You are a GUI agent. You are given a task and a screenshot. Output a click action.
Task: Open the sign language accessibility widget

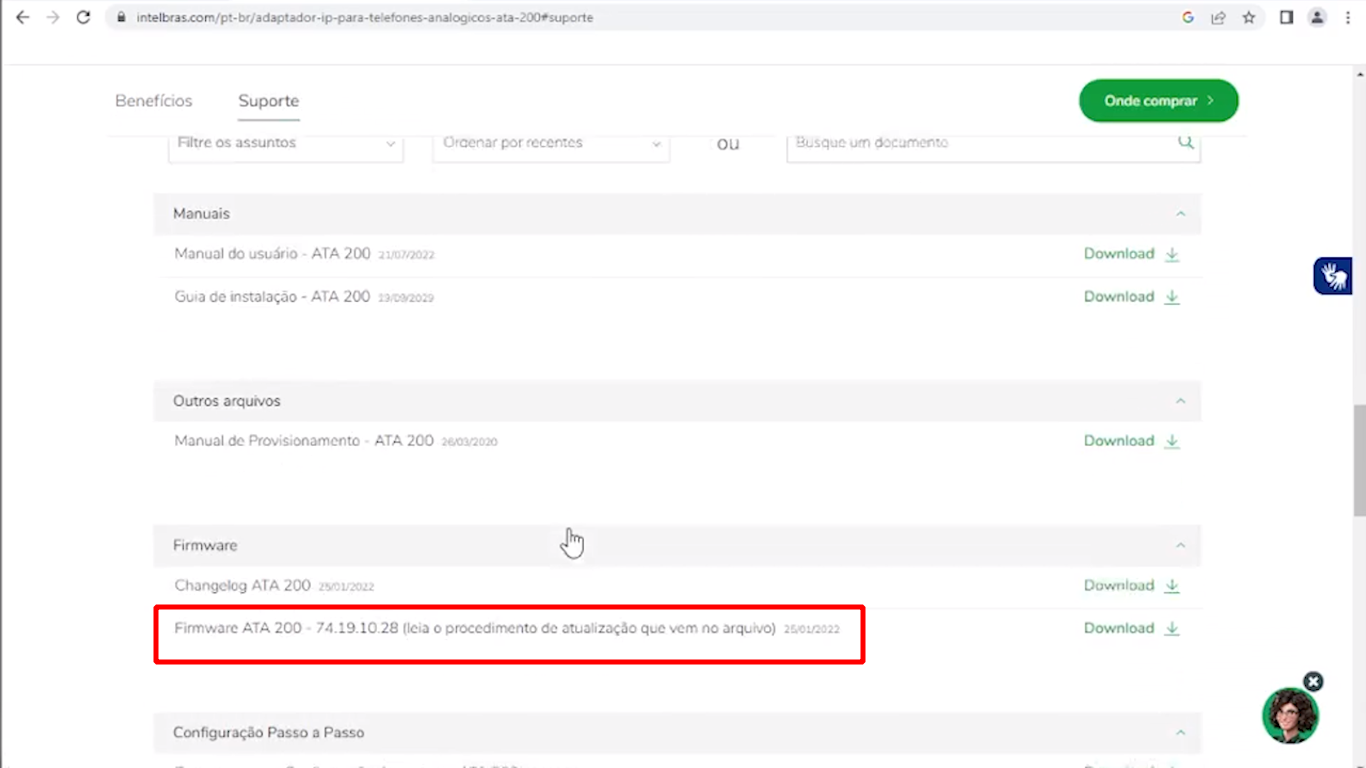[1333, 276]
